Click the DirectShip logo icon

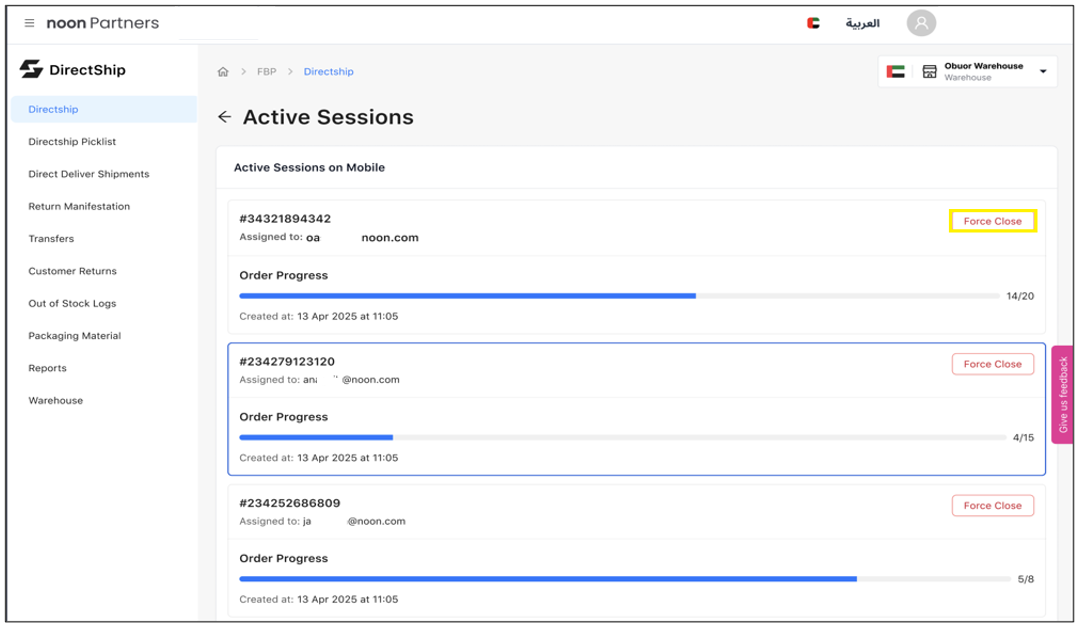point(32,70)
